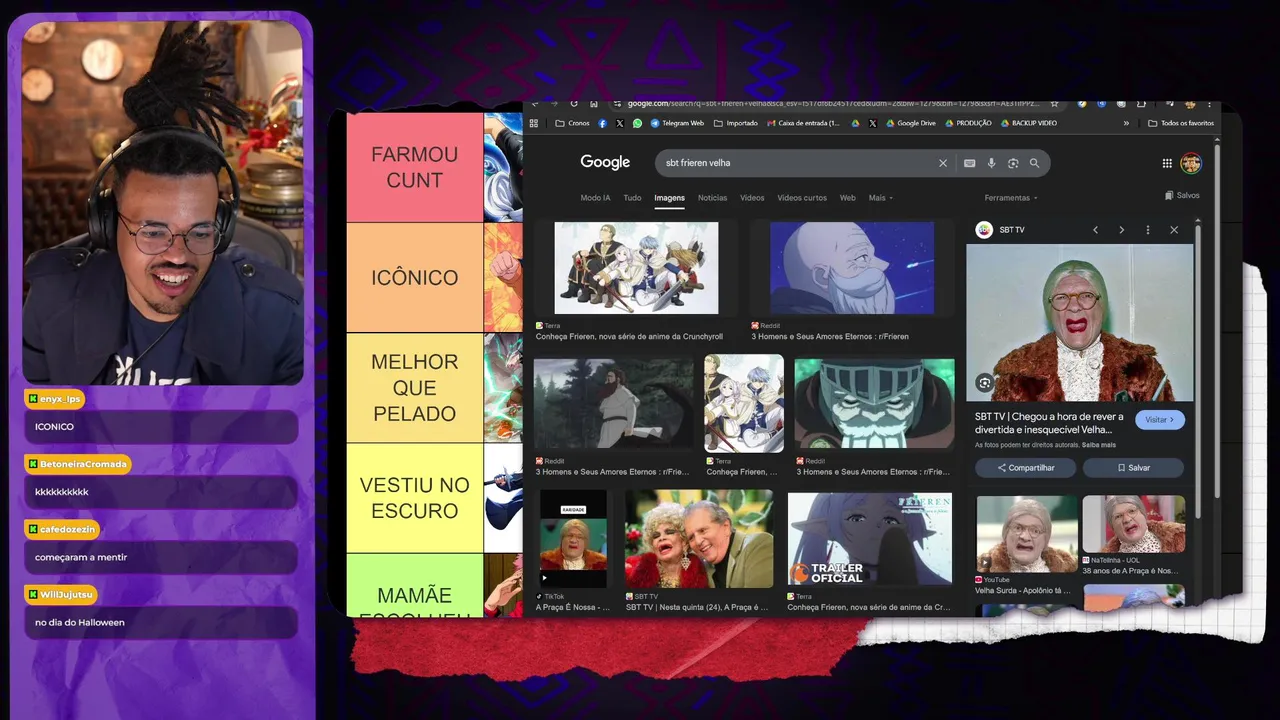The image size is (1280, 720).
Task: Switch to the Vídeos curtos tab
Action: pyautogui.click(x=802, y=198)
